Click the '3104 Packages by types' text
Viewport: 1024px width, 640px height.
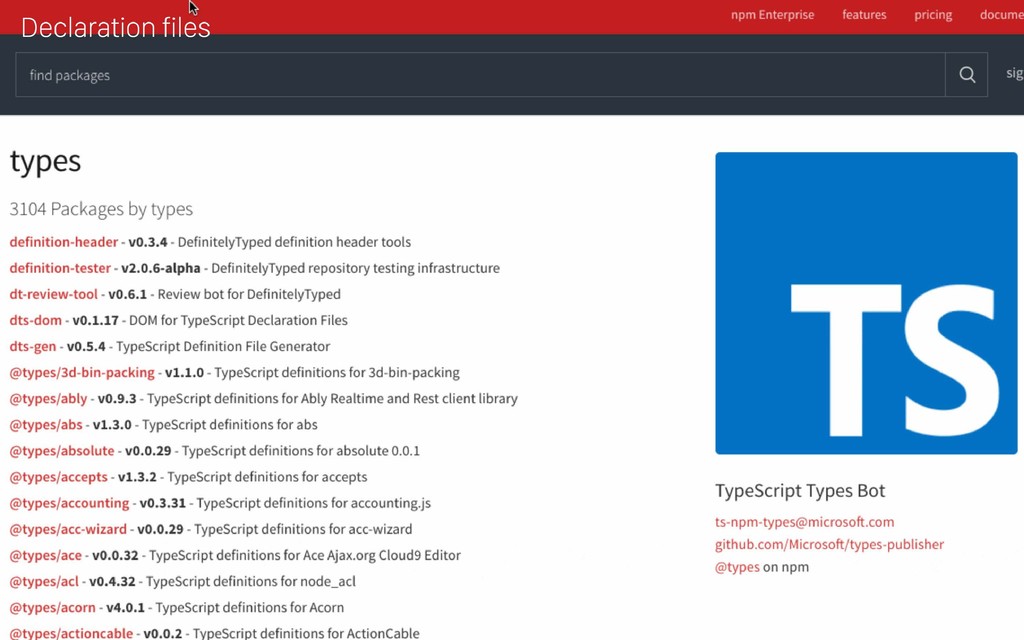click(101, 209)
